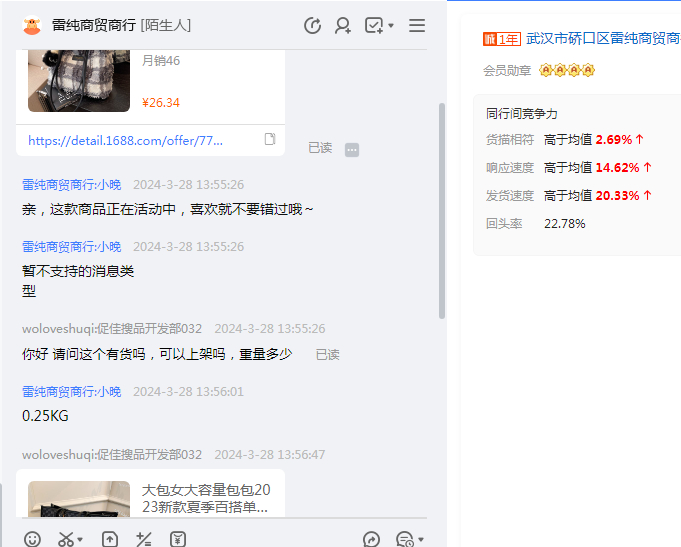Expand the screenshot tool dropdown arrow
The width and height of the screenshot is (681, 547).
[x=80, y=540]
